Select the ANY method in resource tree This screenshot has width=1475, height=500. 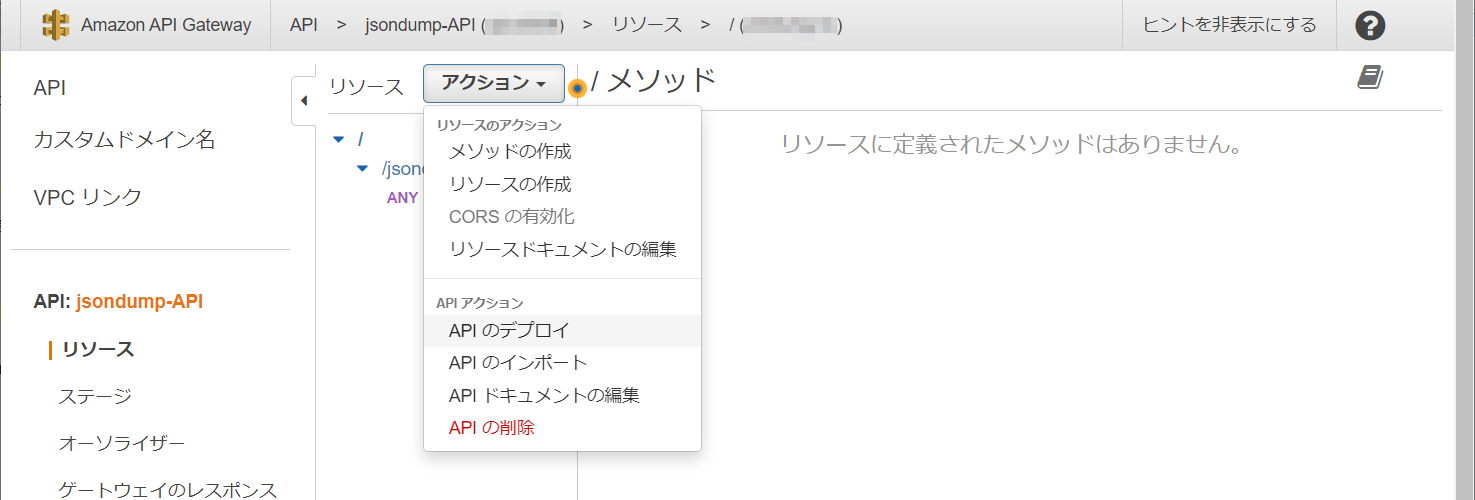(x=402, y=197)
